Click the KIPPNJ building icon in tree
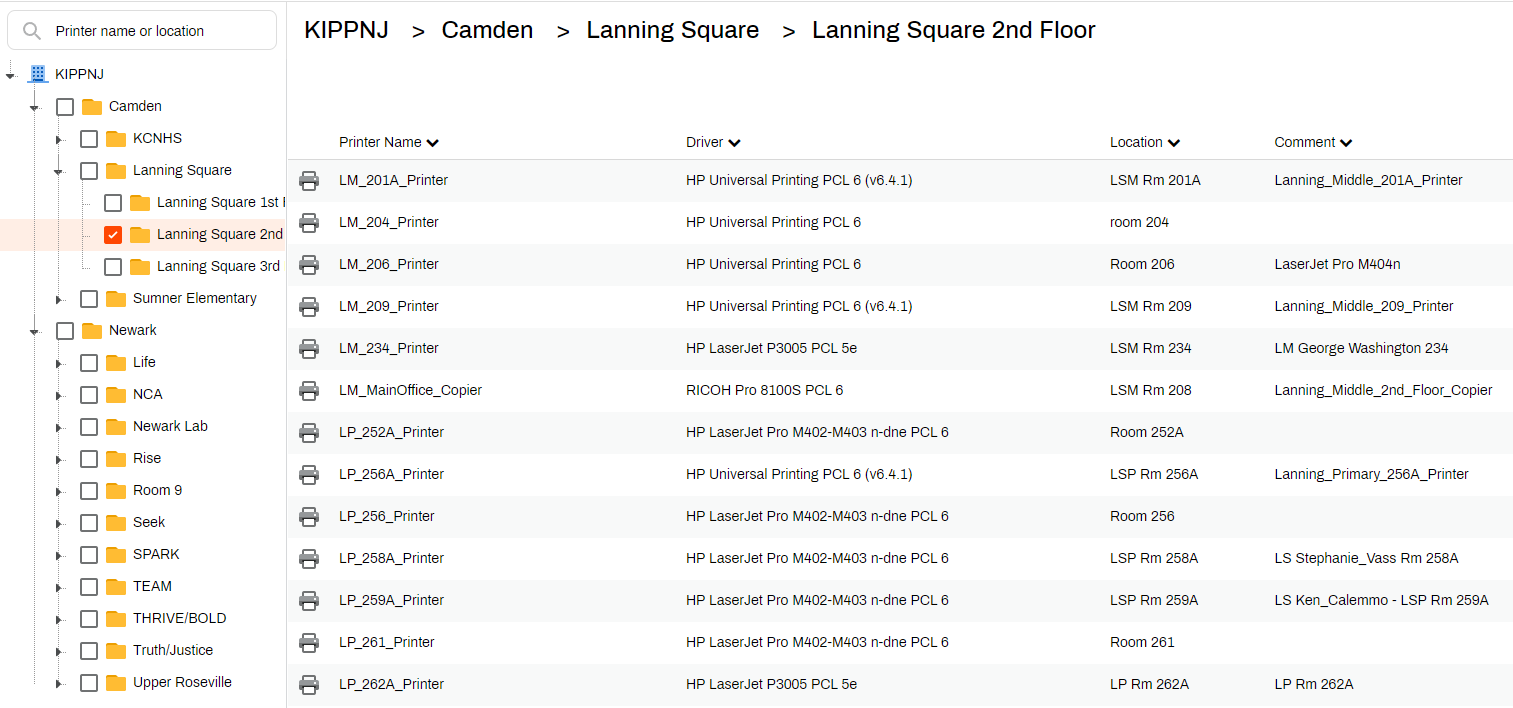Viewport: 1513px width, 708px height. click(38, 74)
